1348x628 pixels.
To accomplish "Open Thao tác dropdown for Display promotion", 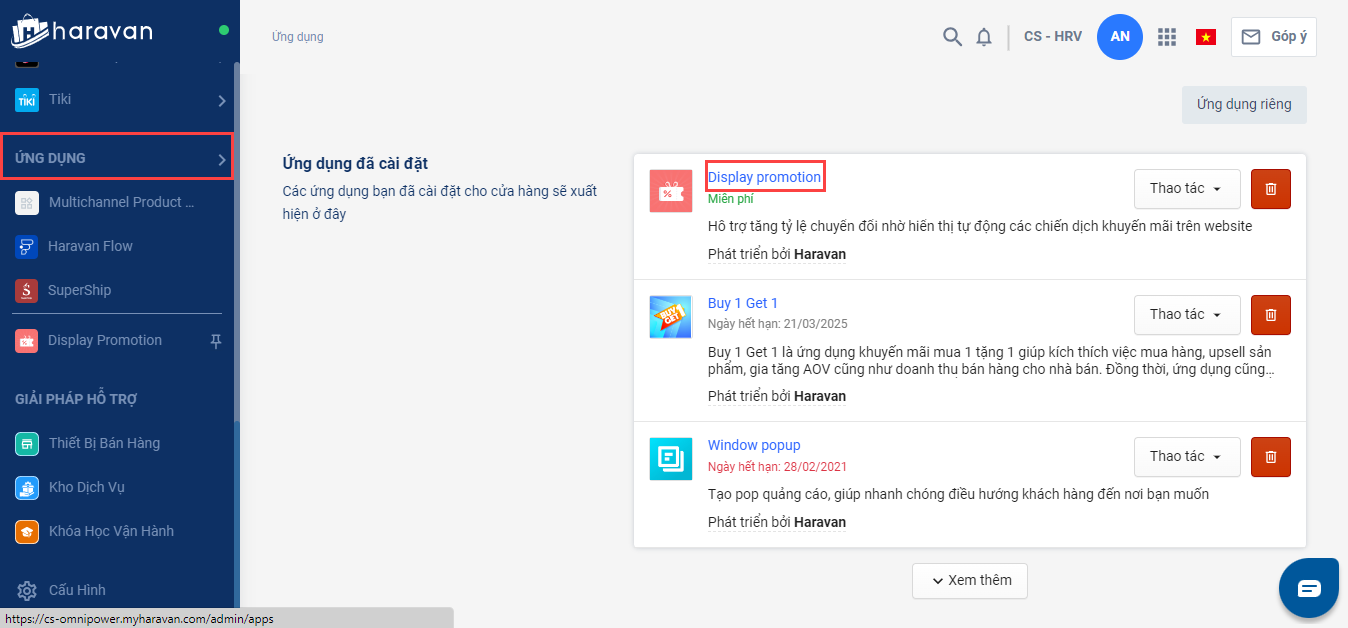I will click(x=1187, y=189).
